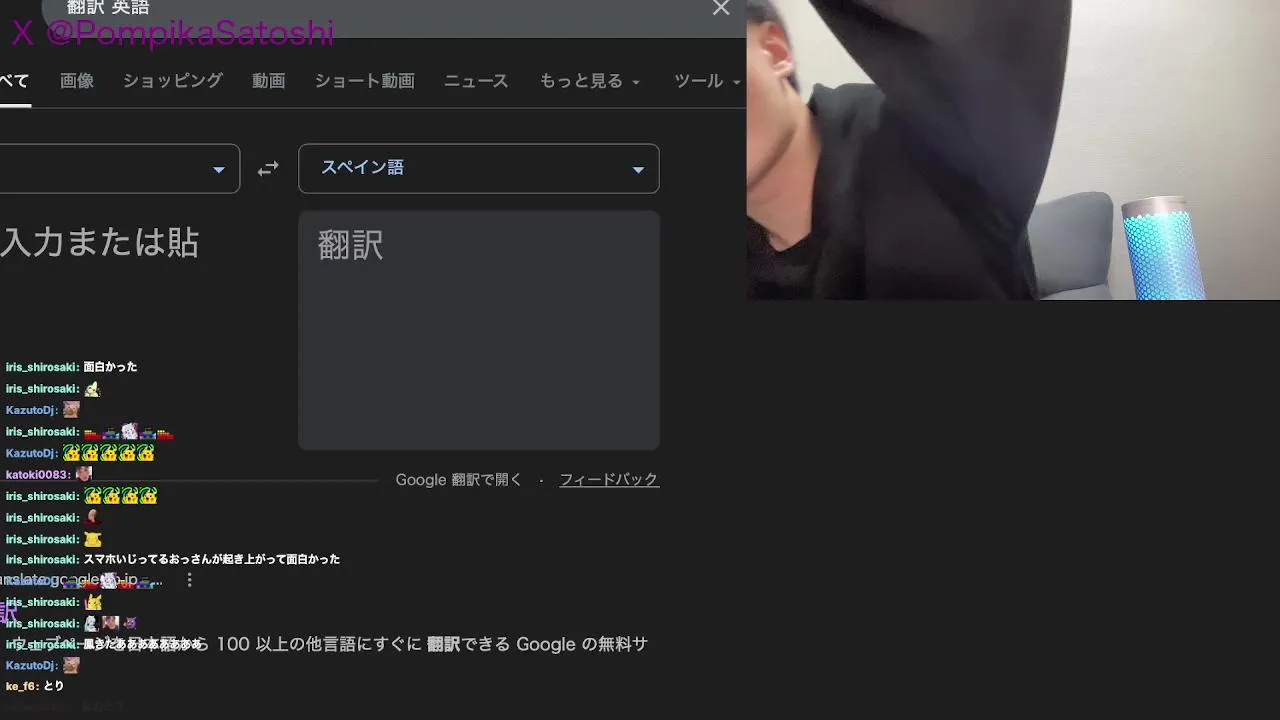This screenshot has height=720, width=1280.
Task: Expand the もっと見る menu
Action: (x=589, y=81)
